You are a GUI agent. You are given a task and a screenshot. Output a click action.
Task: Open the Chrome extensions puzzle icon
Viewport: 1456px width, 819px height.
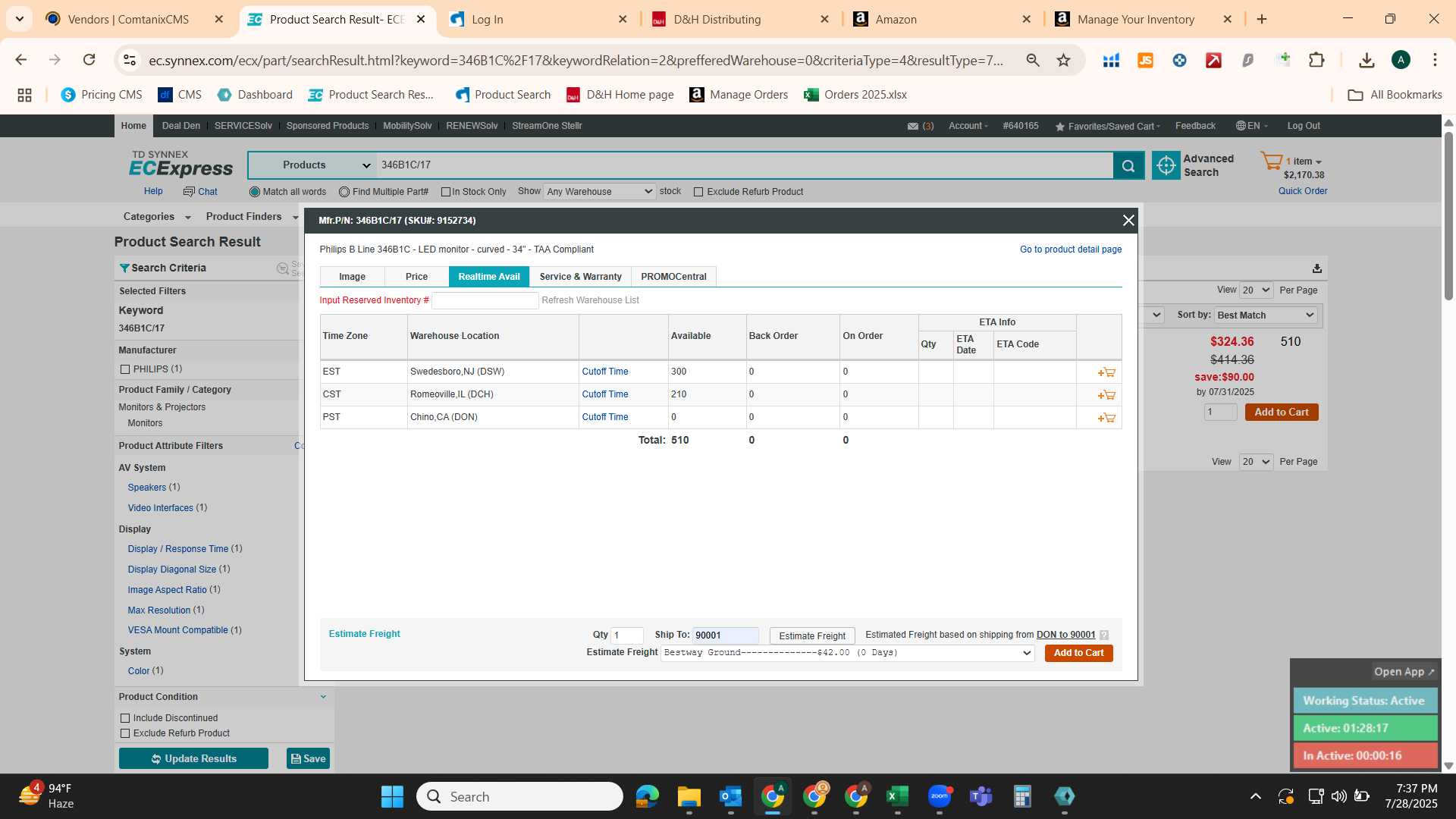pyautogui.click(x=1317, y=60)
